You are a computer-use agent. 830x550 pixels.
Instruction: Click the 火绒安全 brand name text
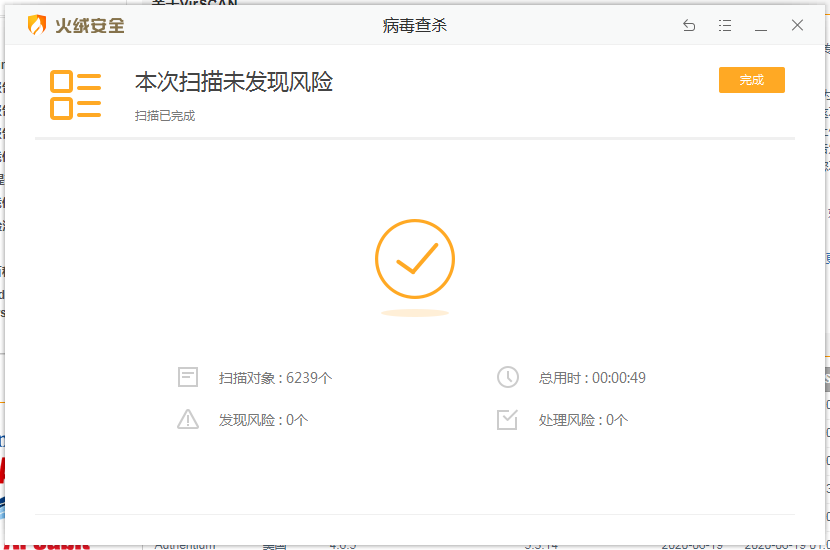(89, 25)
